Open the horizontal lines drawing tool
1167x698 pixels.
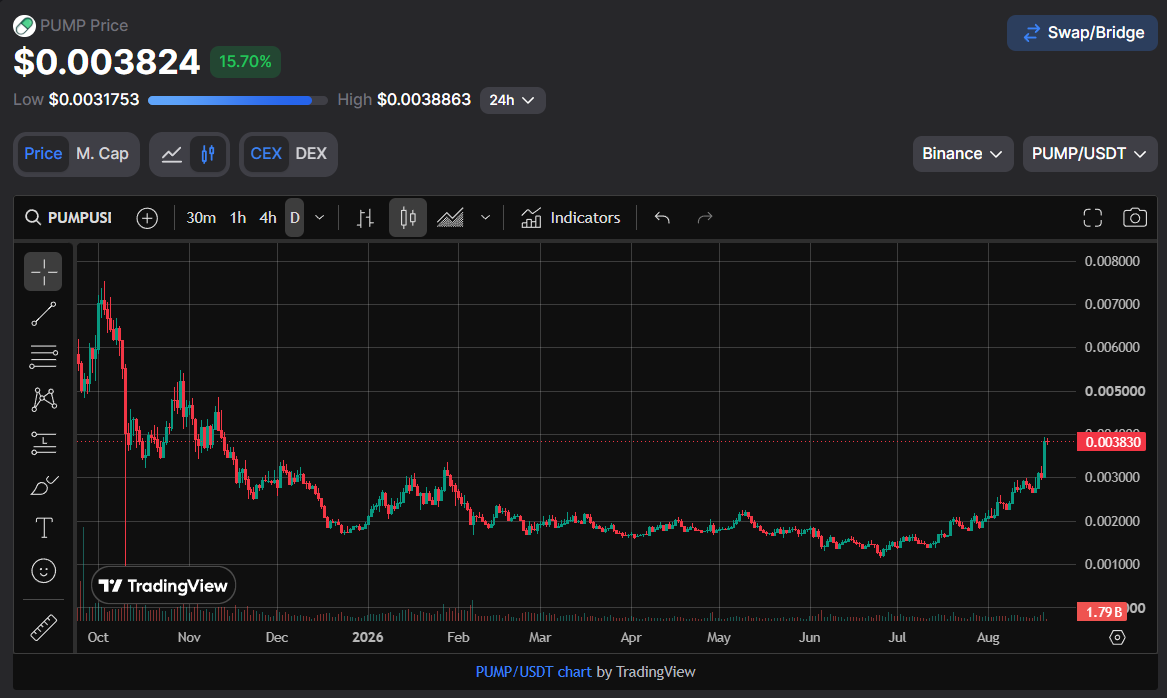click(x=43, y=356)
